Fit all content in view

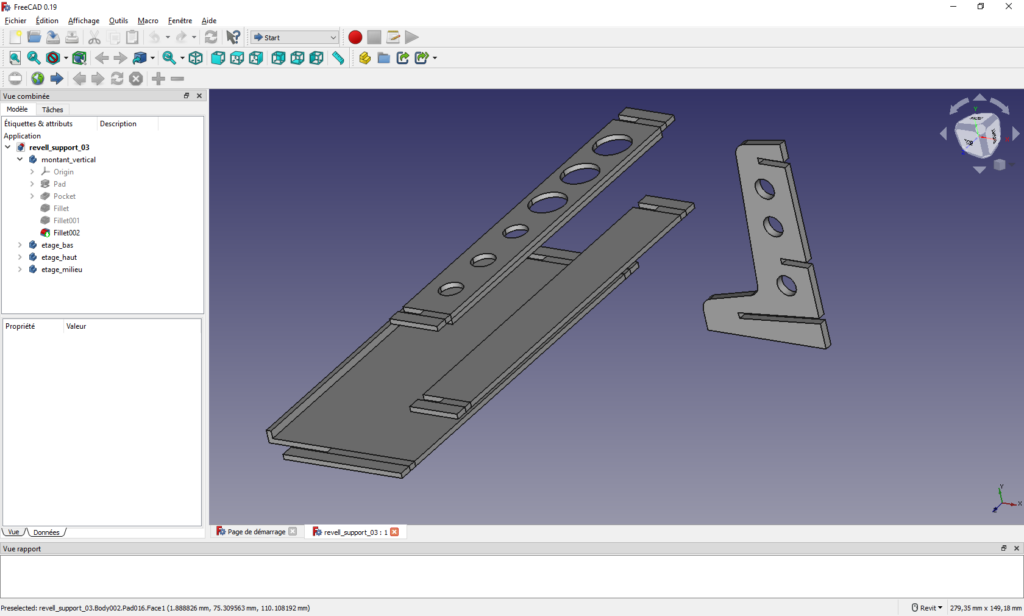coord(15,58)
